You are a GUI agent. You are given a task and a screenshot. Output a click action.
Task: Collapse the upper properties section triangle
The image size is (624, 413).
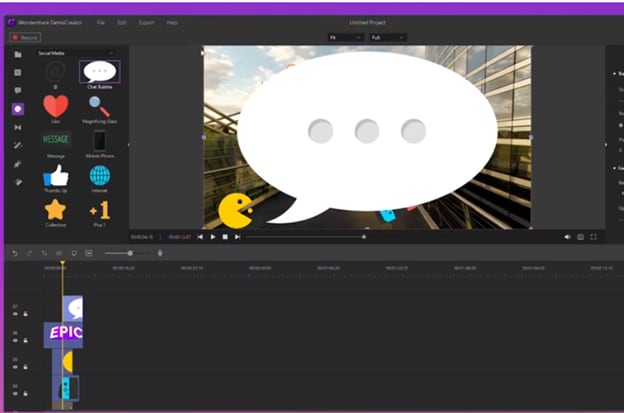(614, 74)
